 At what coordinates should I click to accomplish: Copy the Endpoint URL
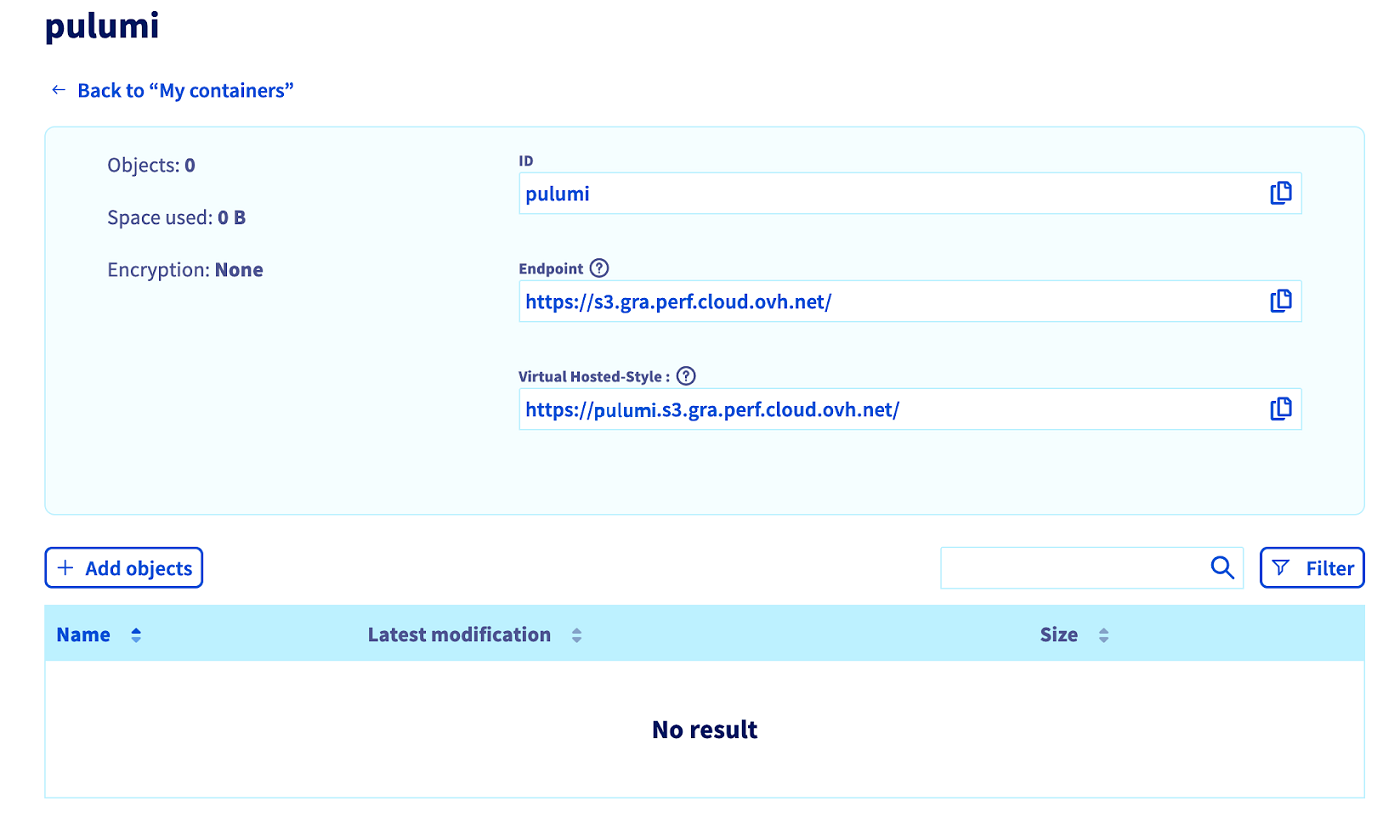click(x=1280, y=301)
